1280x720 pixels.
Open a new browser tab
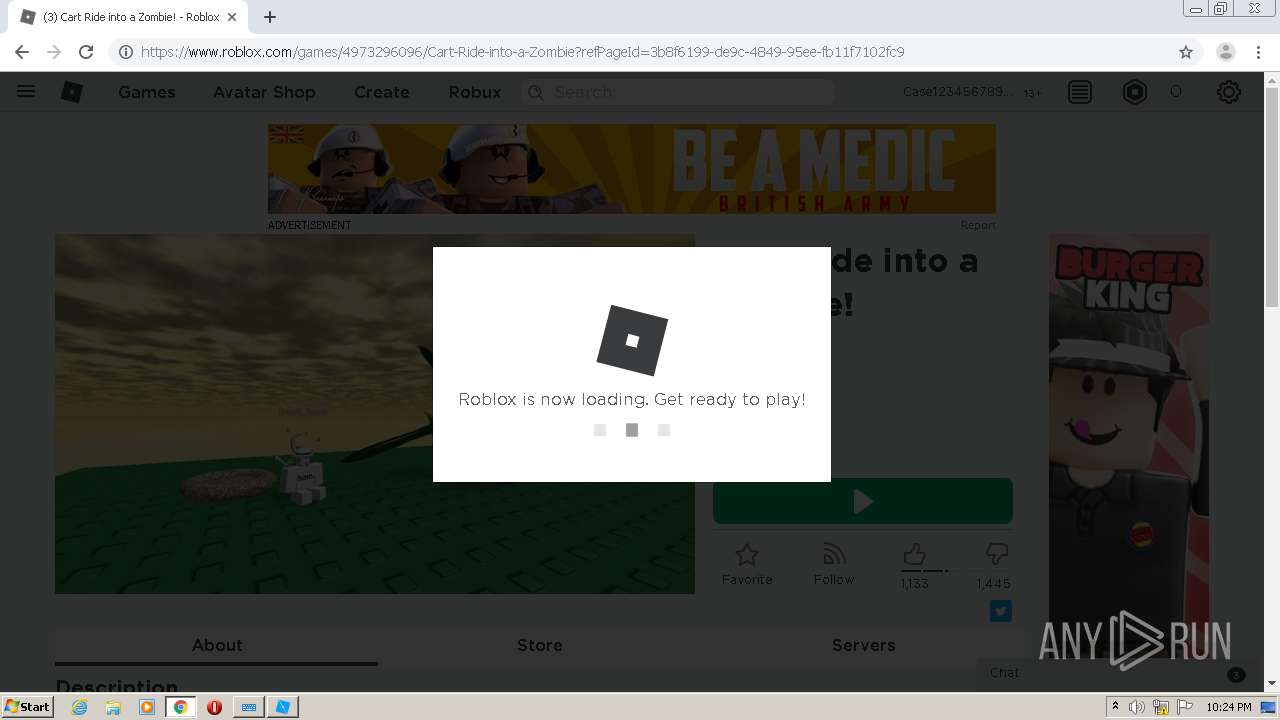(270, 17)
